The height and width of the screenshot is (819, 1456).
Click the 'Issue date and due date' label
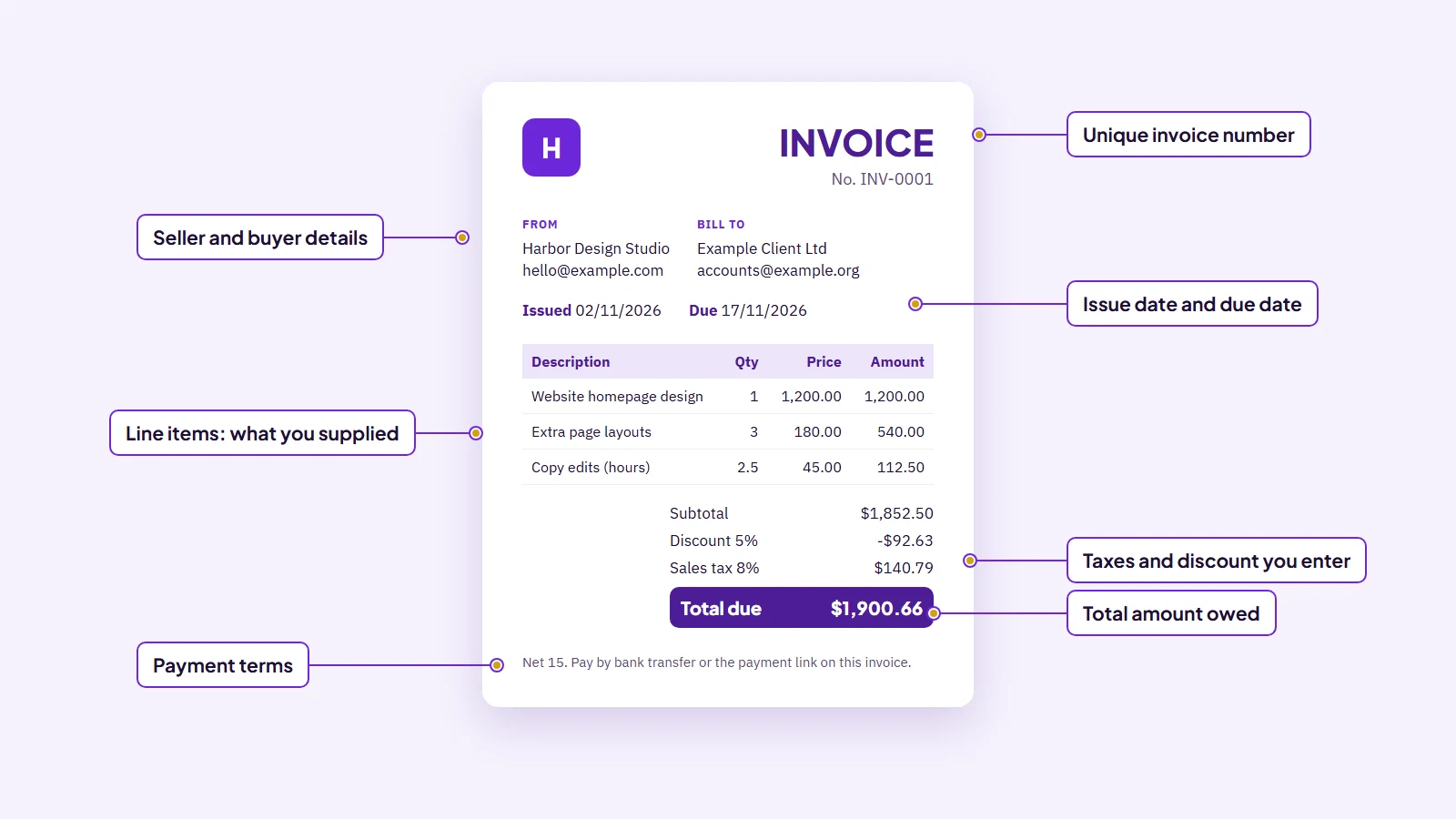pos(1192,304)
